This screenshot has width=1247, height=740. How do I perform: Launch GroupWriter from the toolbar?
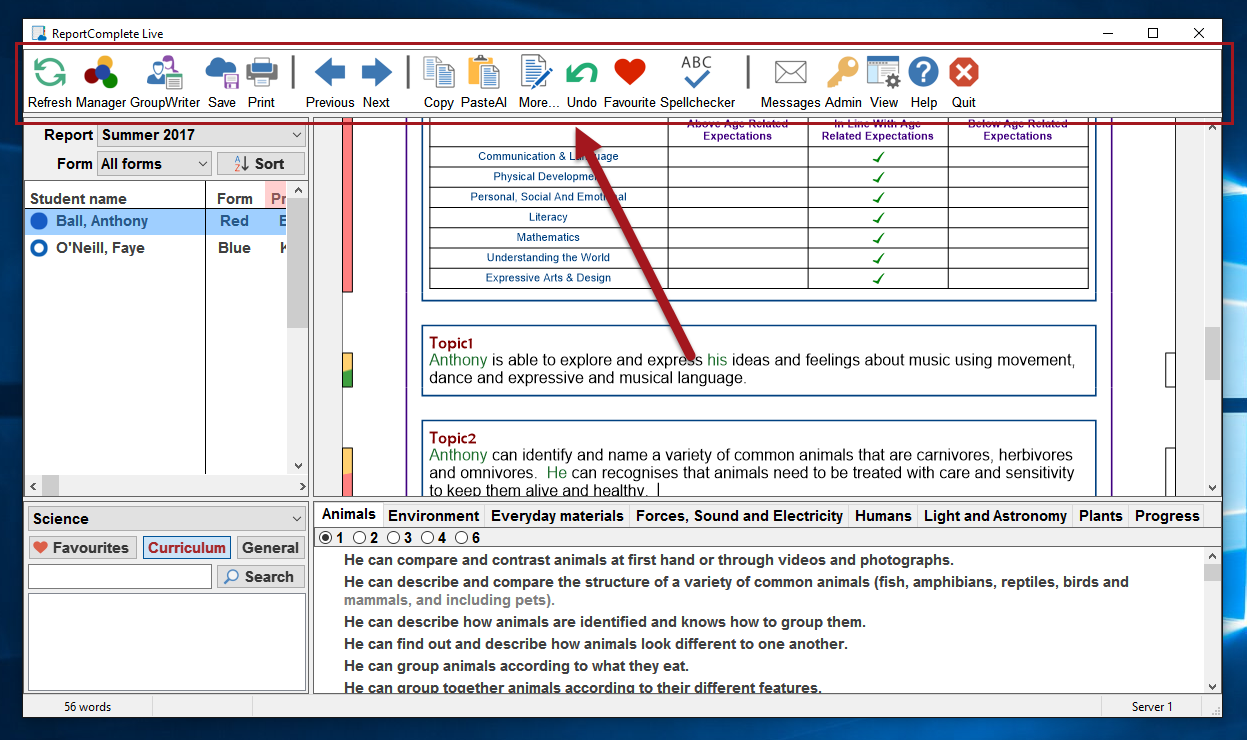[165, 73]
